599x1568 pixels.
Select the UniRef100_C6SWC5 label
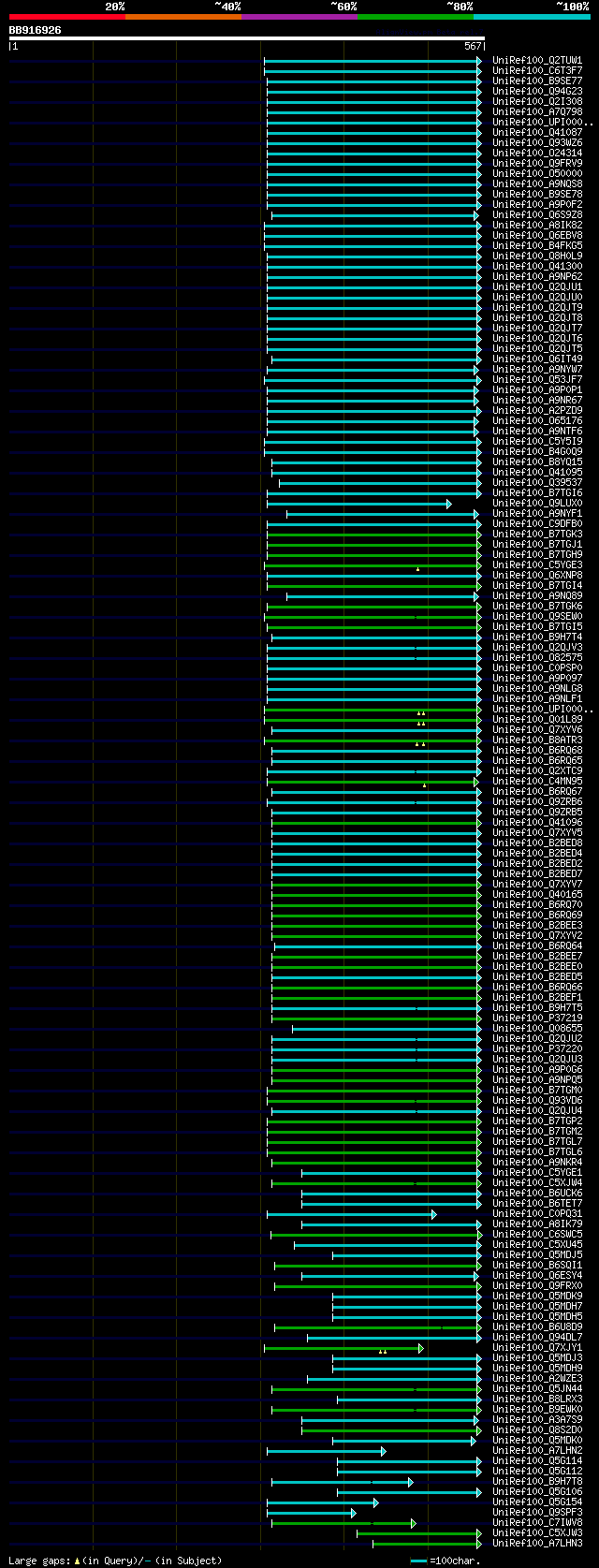pyautogui.click(x=537, y=1234)
